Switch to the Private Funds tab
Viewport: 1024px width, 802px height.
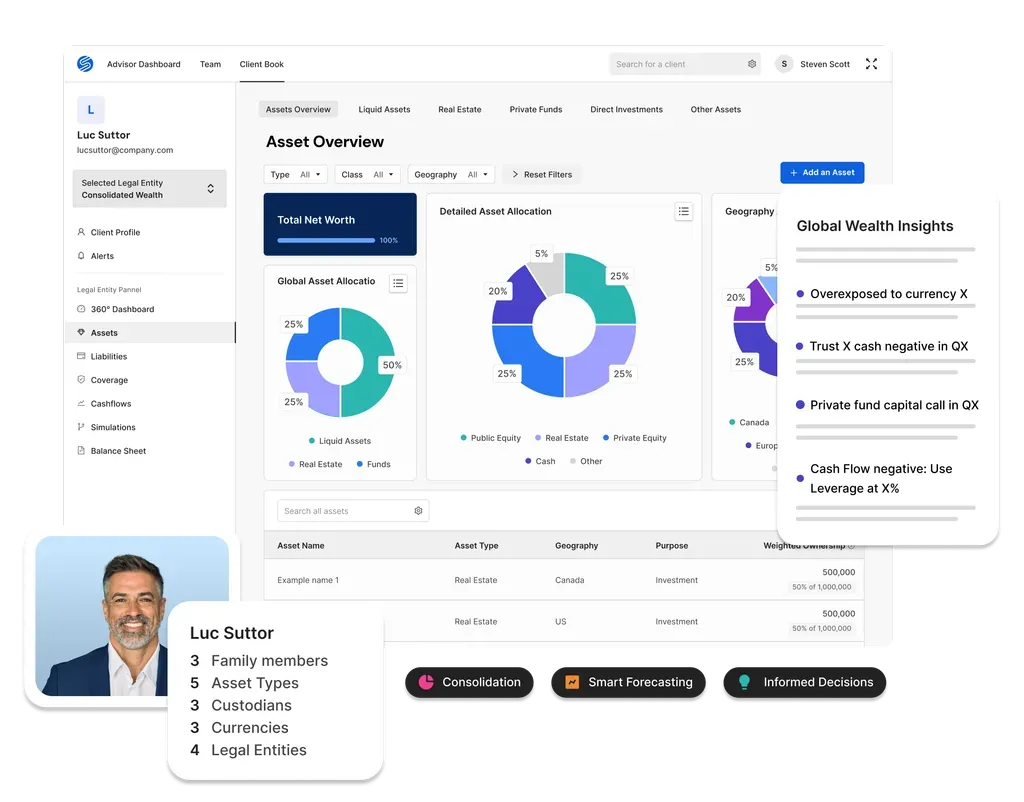535,109
